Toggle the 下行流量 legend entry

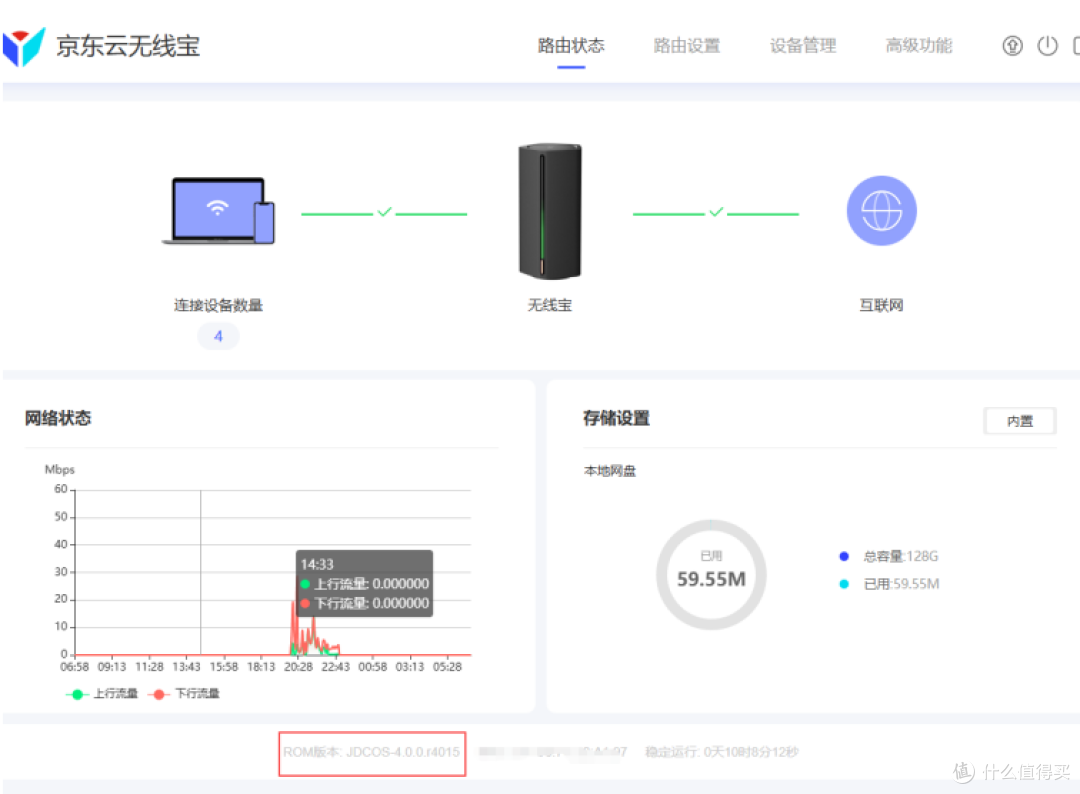click(x=183, y=693)
